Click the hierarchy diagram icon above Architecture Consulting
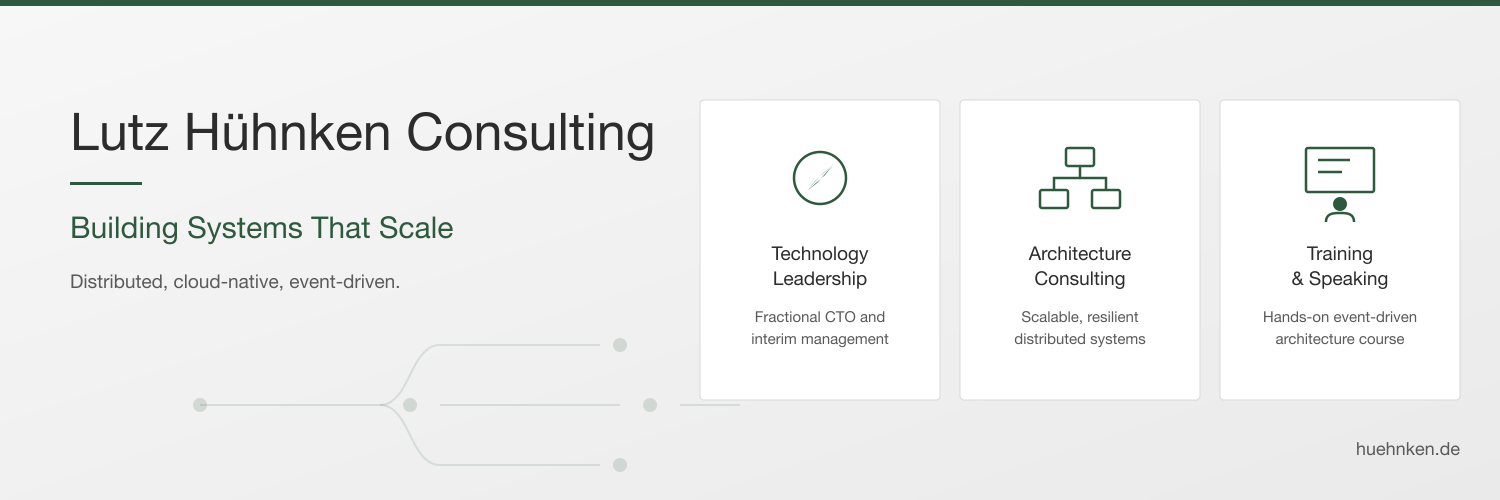 1080,178
